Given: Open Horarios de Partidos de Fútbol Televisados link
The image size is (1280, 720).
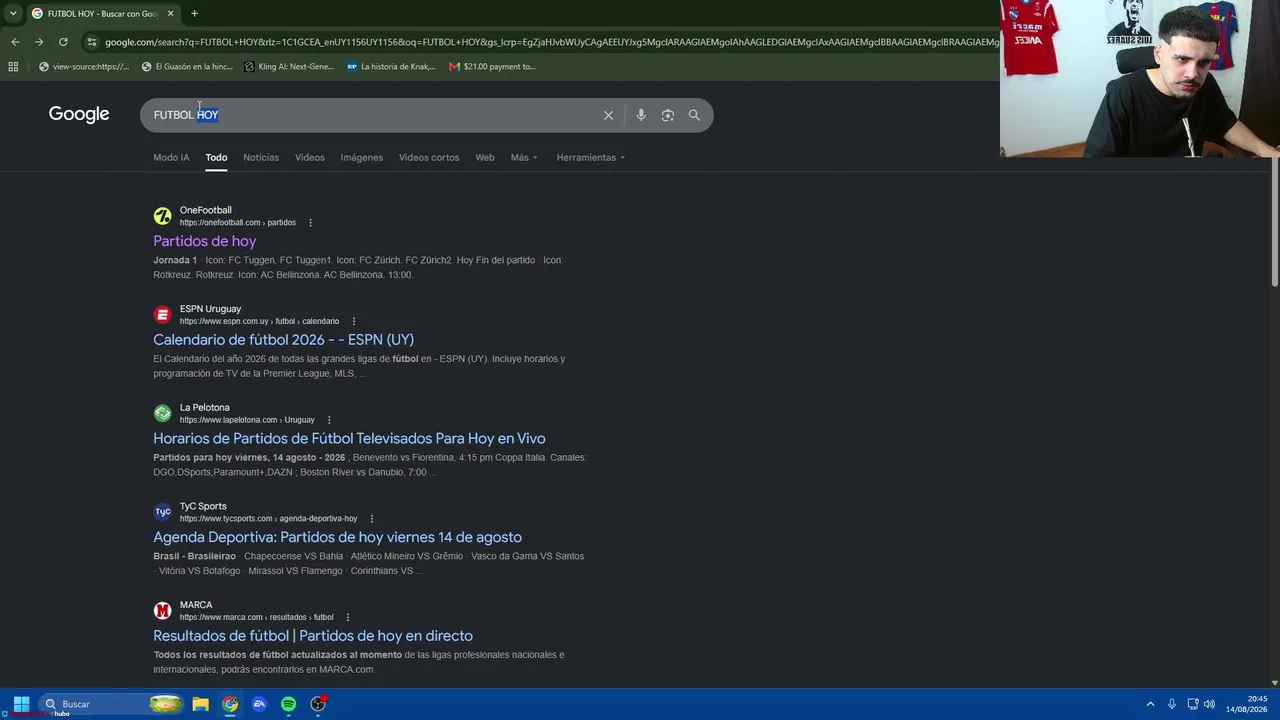Looking at the screenshot, I should click(349, 439).
